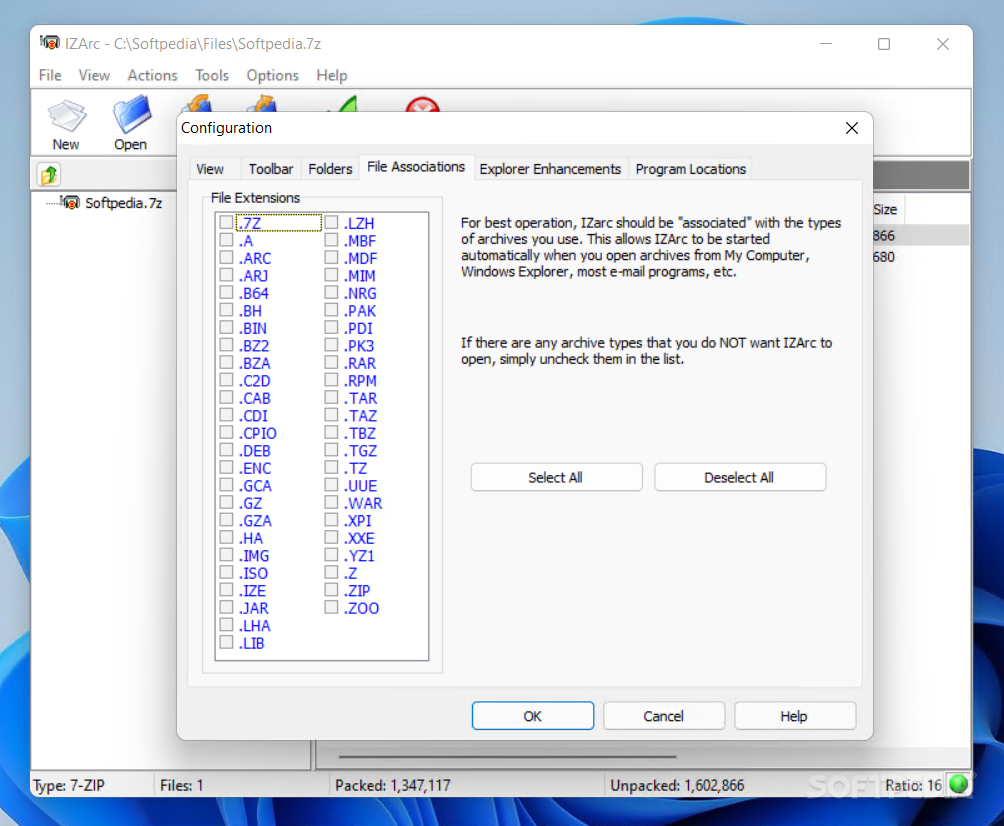This screenshot has height=826, width=1004.
Task: Click the IZArc title bar app icon
Action: point(49,43)
